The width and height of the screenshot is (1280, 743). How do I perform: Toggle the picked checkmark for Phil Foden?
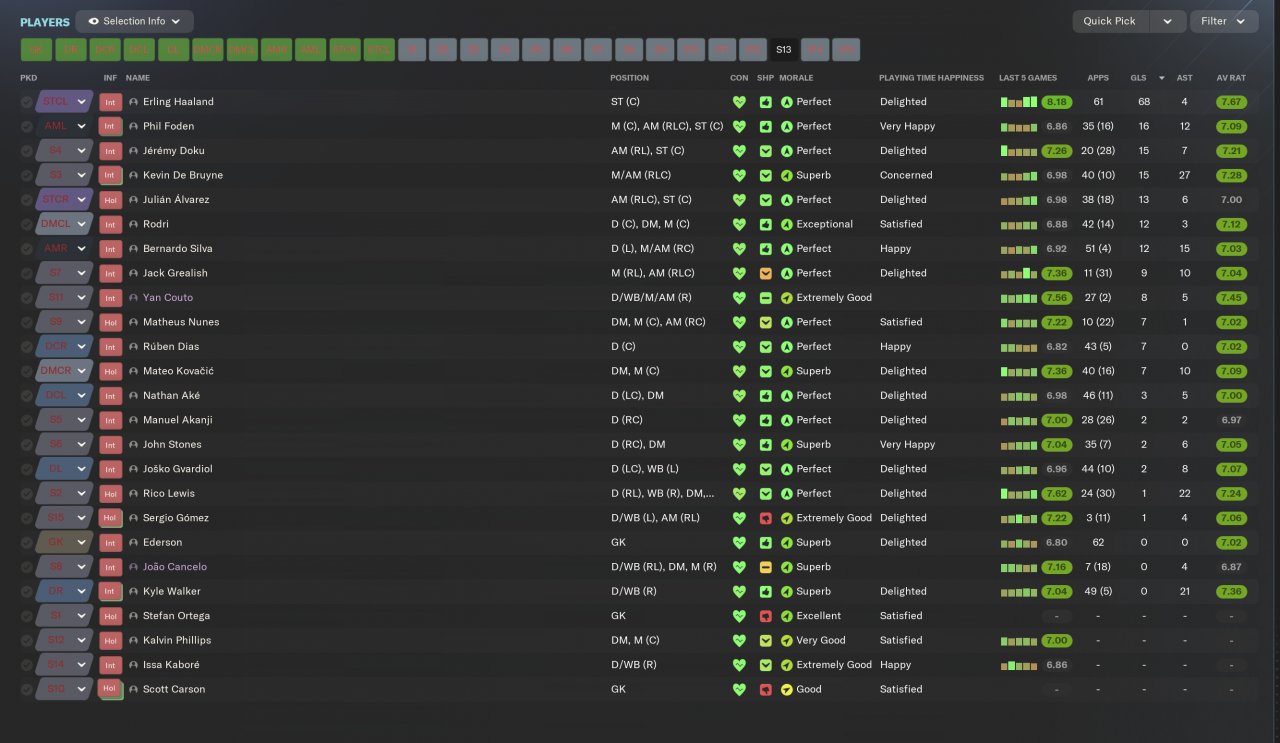(26, 127)
